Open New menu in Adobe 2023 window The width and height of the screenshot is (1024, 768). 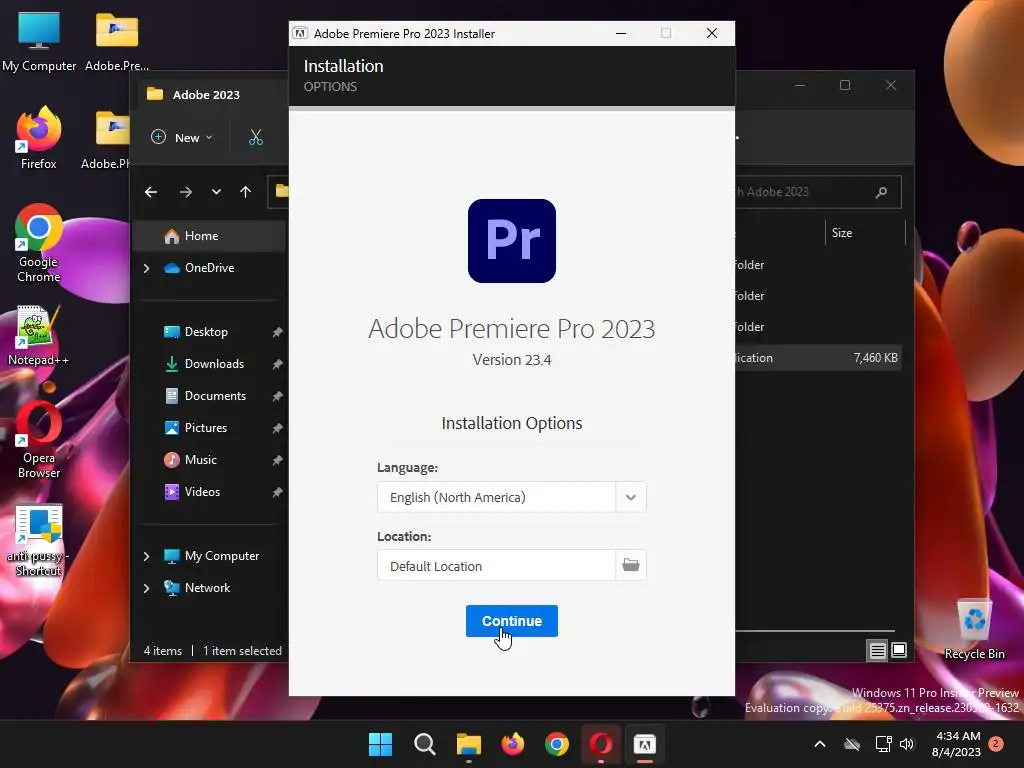[x=182, y=138]
